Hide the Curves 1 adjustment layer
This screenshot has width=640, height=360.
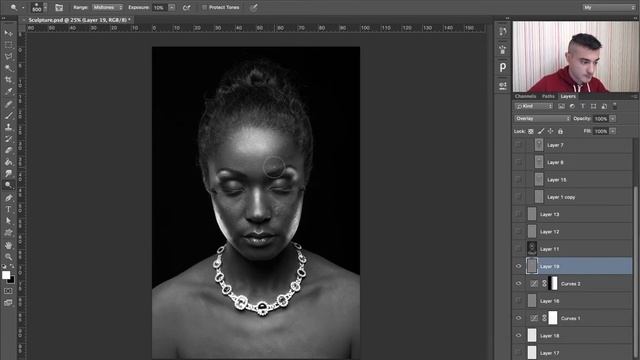point(518,318)
